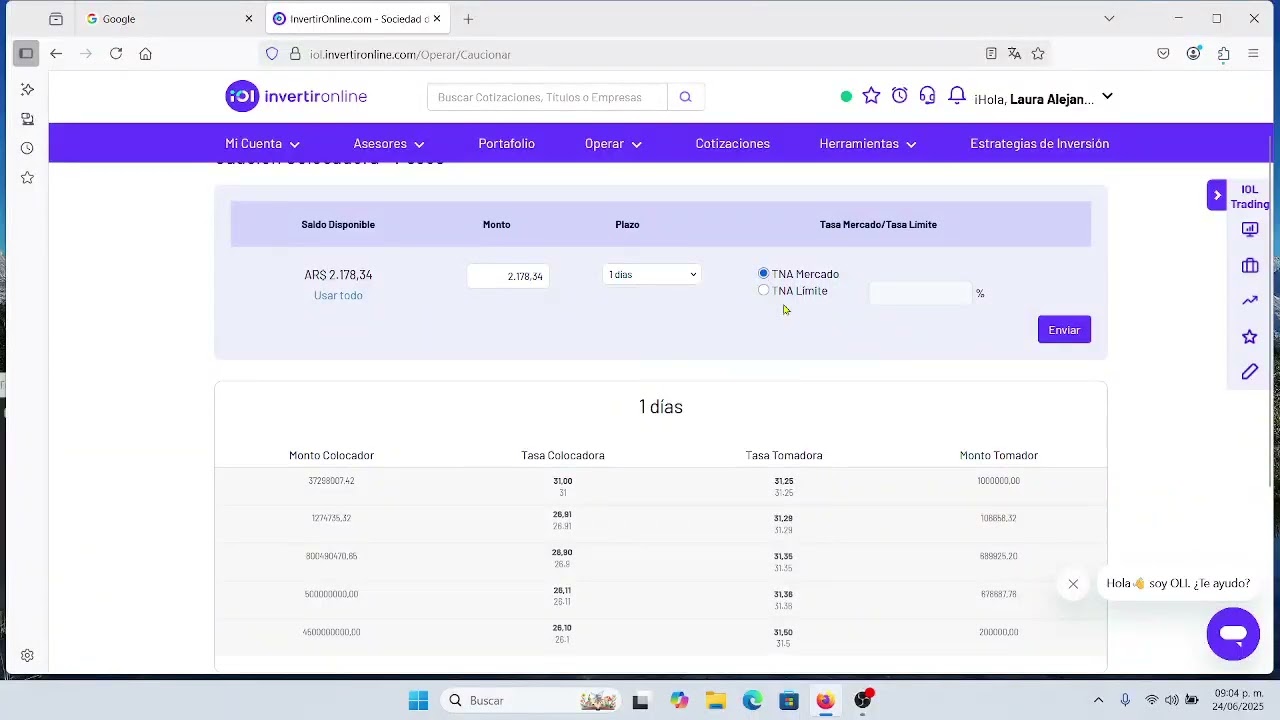Open briefcase portfolio icon in right sidebar

point(1250,265)
